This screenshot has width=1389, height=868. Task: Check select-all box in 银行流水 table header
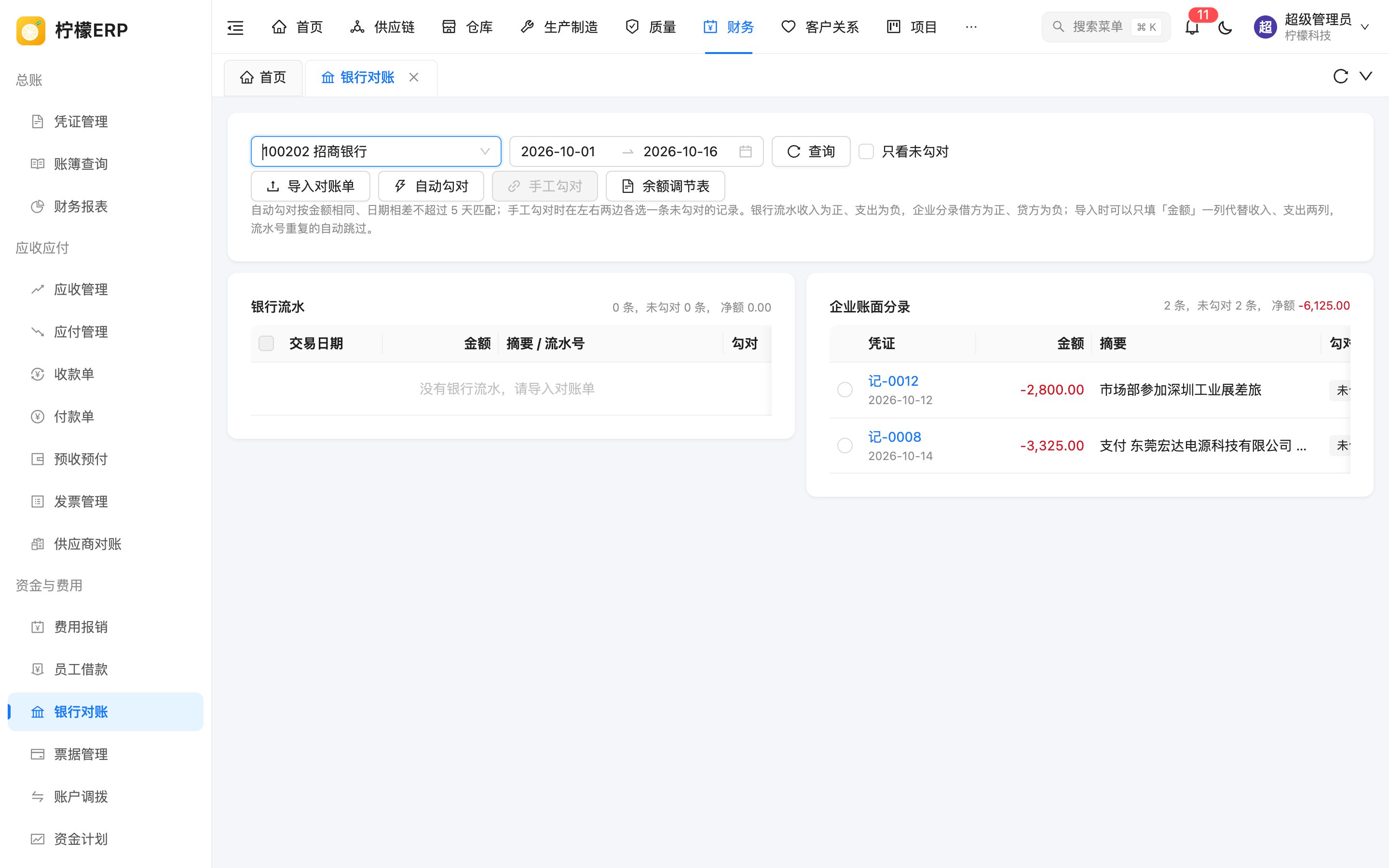[266, 343]
